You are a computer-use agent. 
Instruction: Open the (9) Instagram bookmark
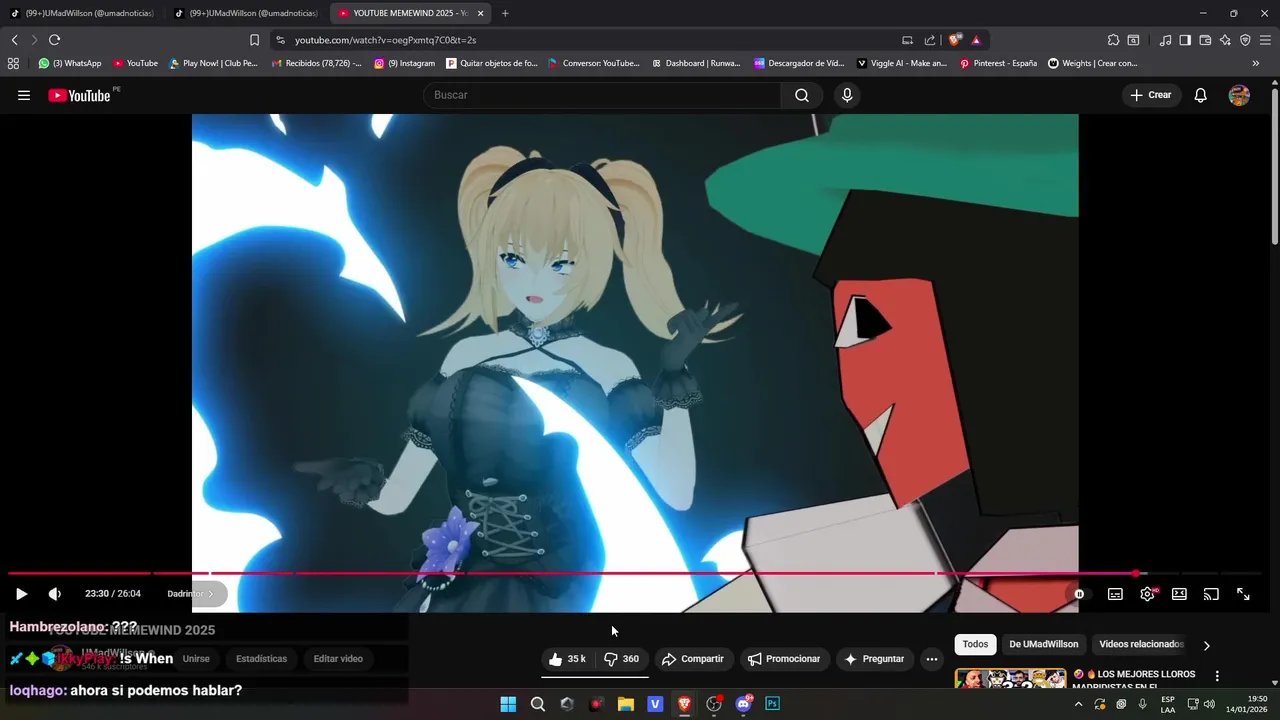[x=405, y=63]
